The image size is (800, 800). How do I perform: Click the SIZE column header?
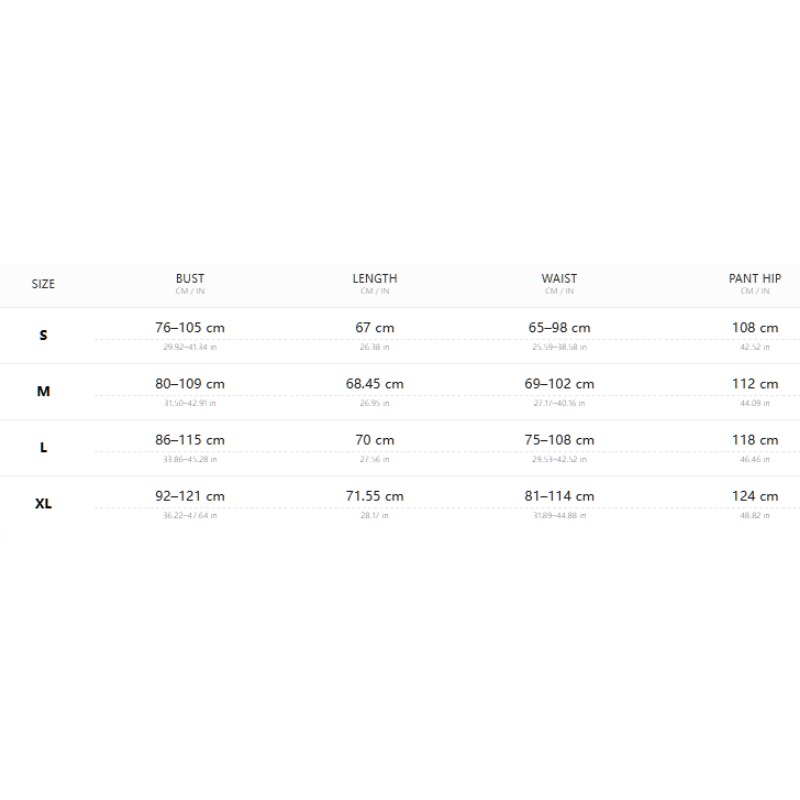pyautogui.click(x=43, y=284)
